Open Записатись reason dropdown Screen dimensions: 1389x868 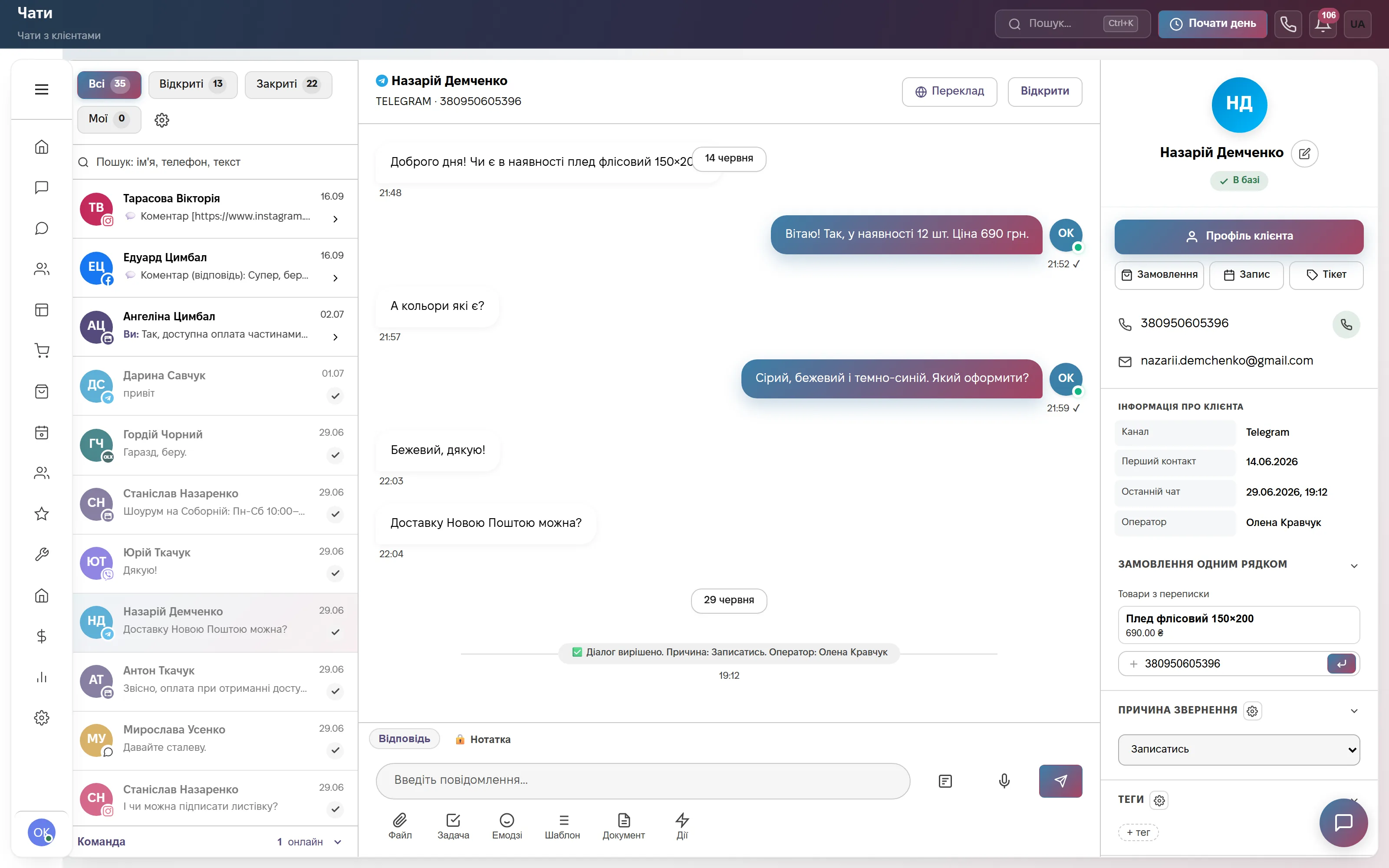1239,749
